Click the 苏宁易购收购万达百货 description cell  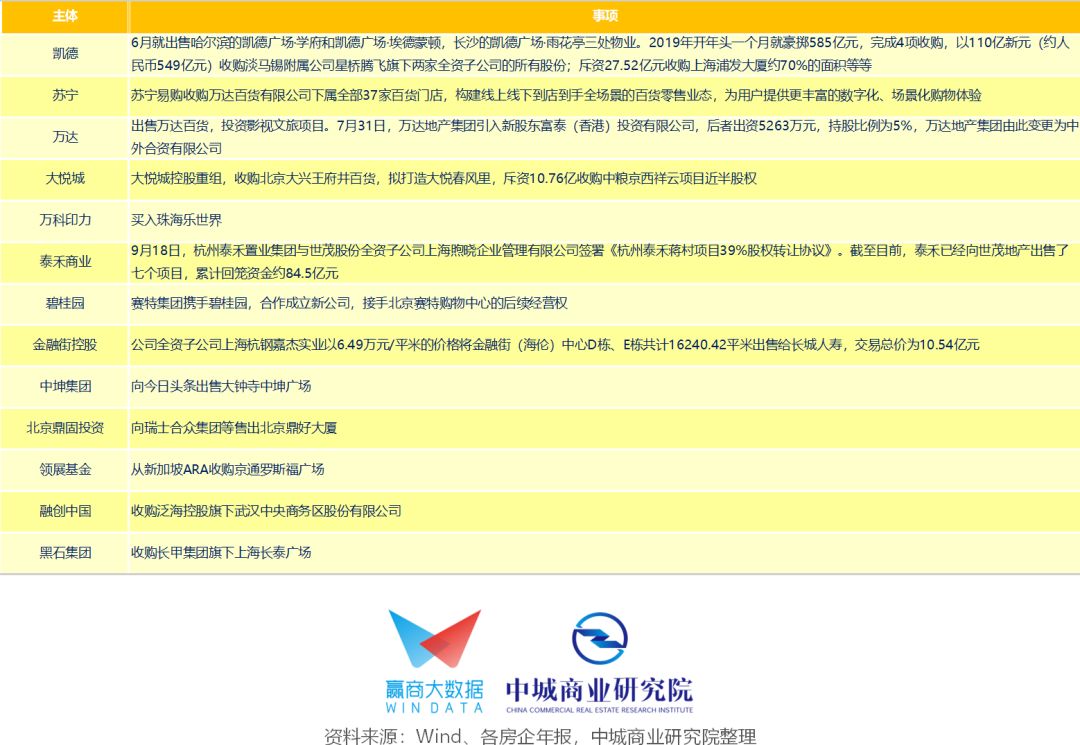tap(605, 95)
